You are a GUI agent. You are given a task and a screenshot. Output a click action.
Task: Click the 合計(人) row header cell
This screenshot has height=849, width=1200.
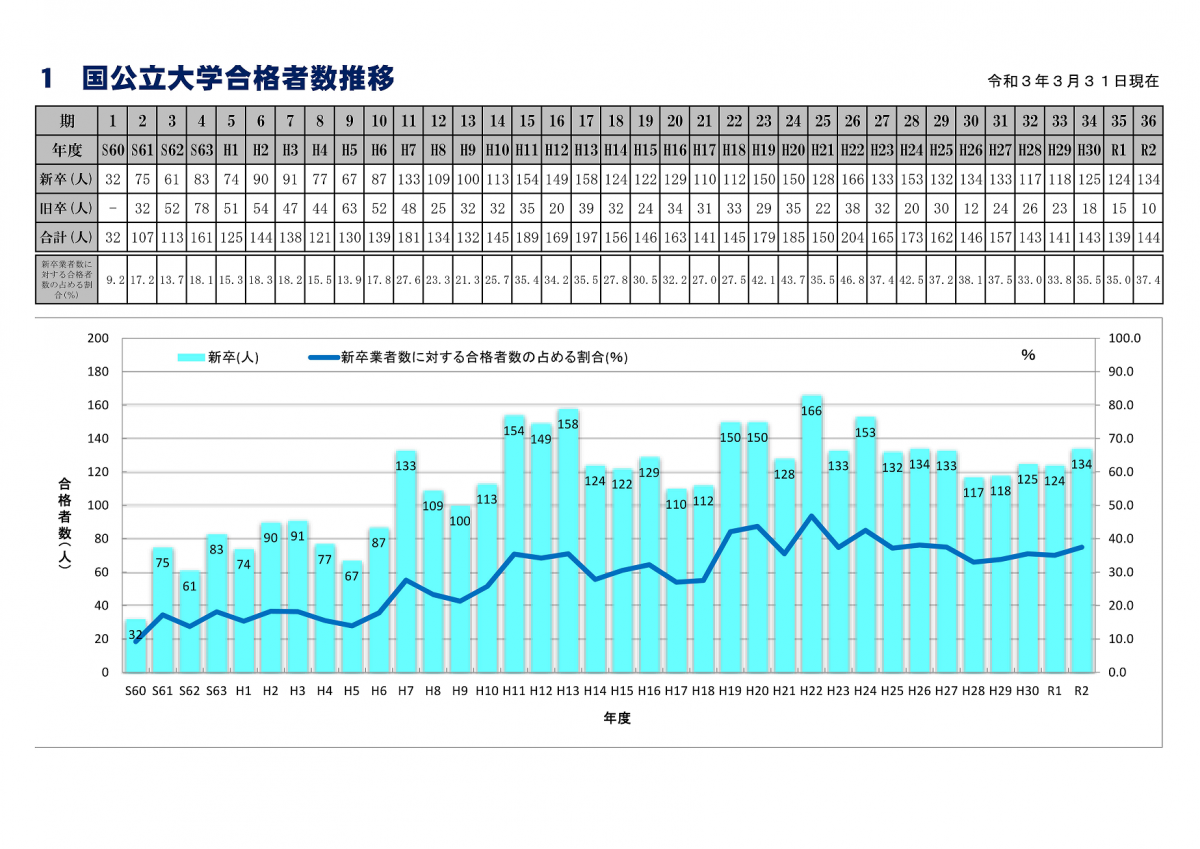[67, 239]
